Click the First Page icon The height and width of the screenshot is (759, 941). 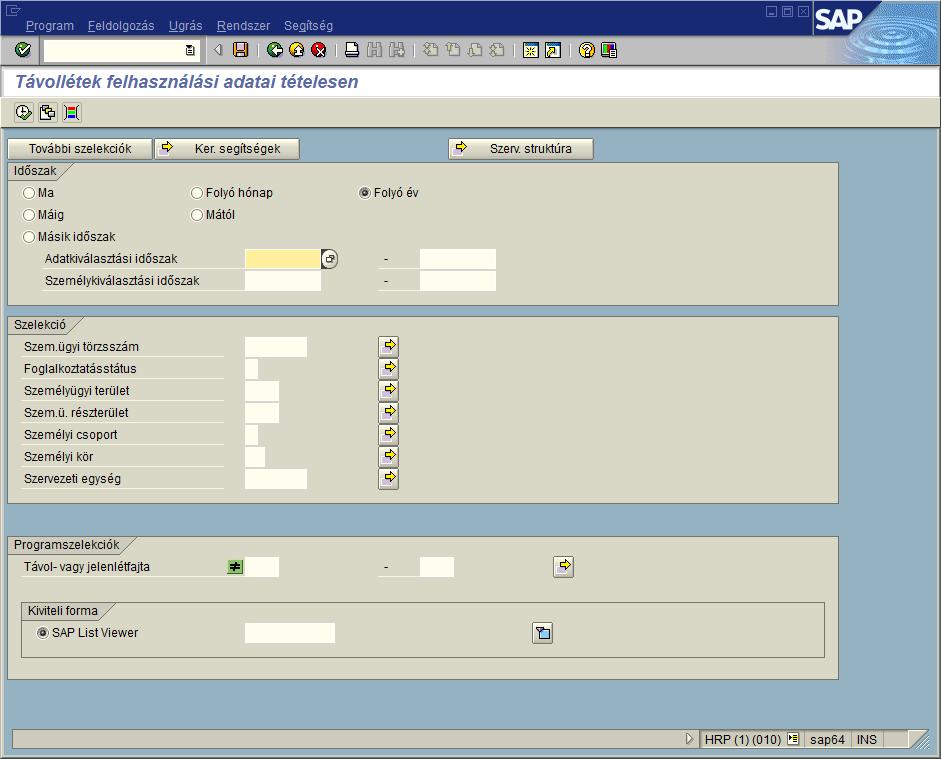pos(430,50)
